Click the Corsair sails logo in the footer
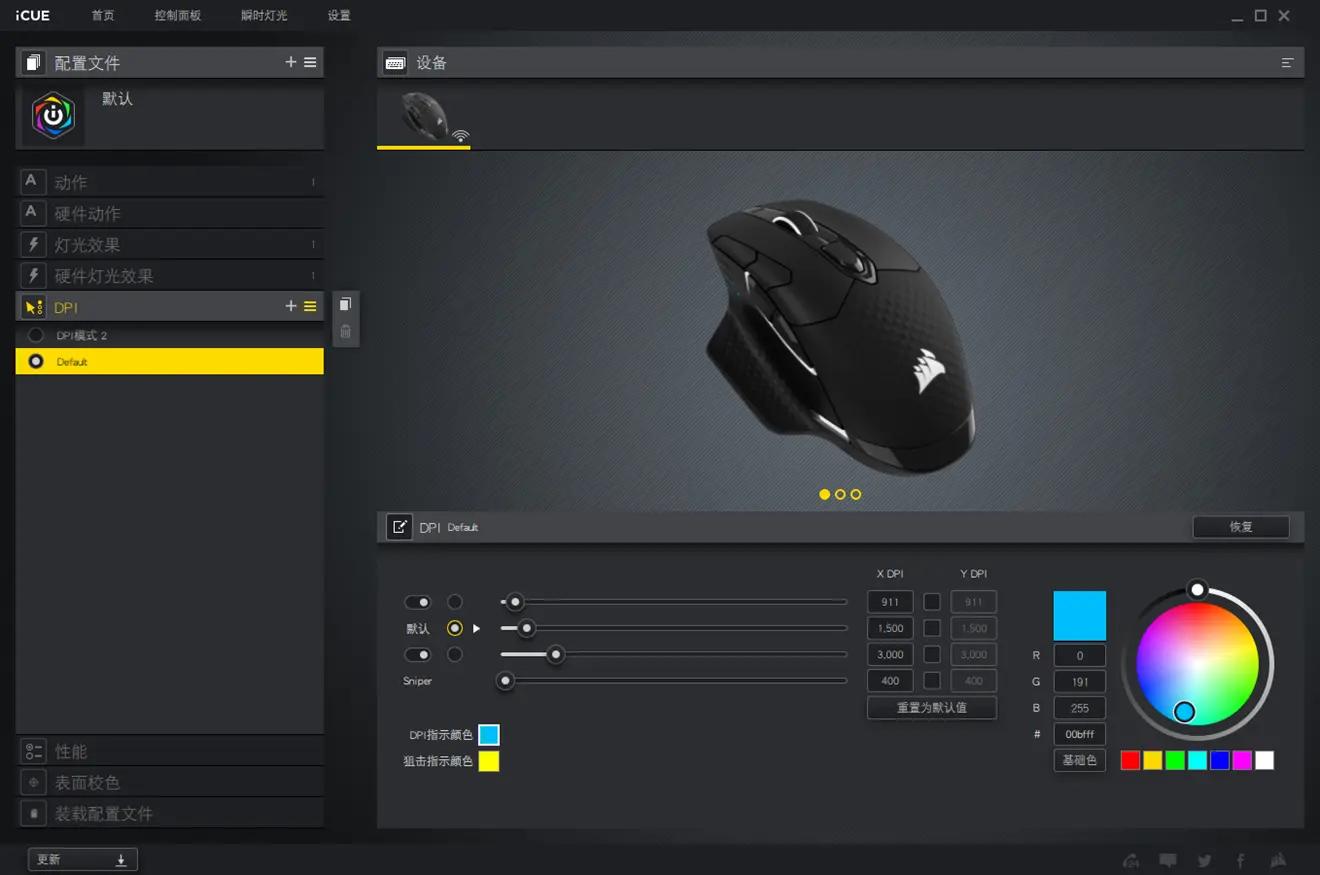1320x875 pixels. 1277,860
